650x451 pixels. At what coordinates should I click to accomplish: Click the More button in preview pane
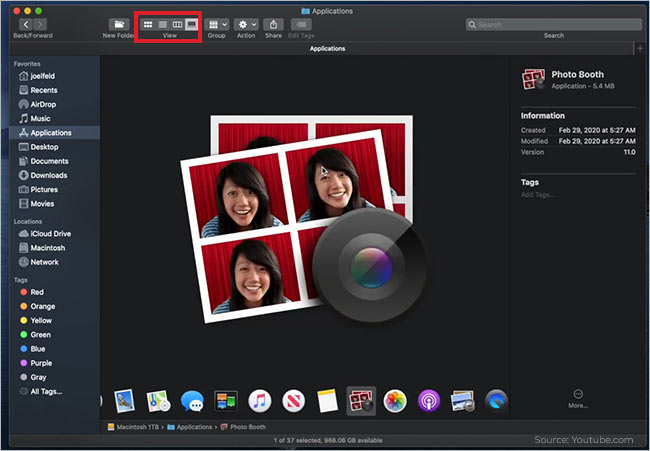pos(578,398)
